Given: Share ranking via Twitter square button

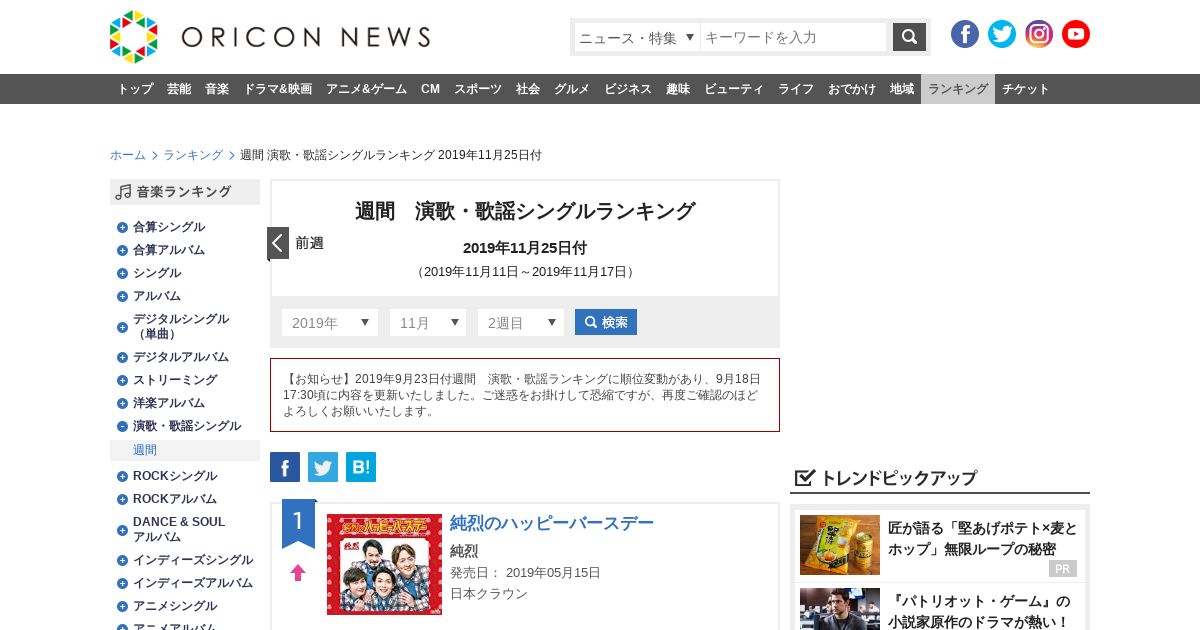Looking at the screenshot, I should click(x=323, y=467).
